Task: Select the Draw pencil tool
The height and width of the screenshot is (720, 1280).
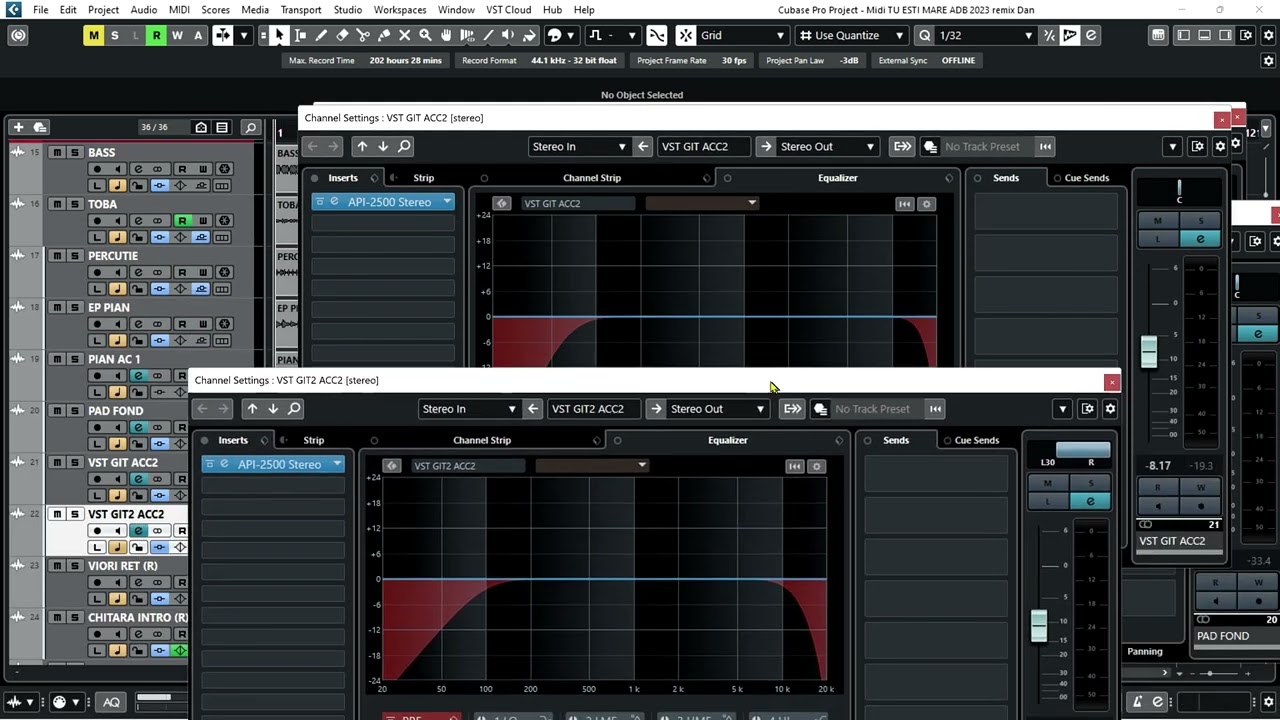Action: [321, 35]
